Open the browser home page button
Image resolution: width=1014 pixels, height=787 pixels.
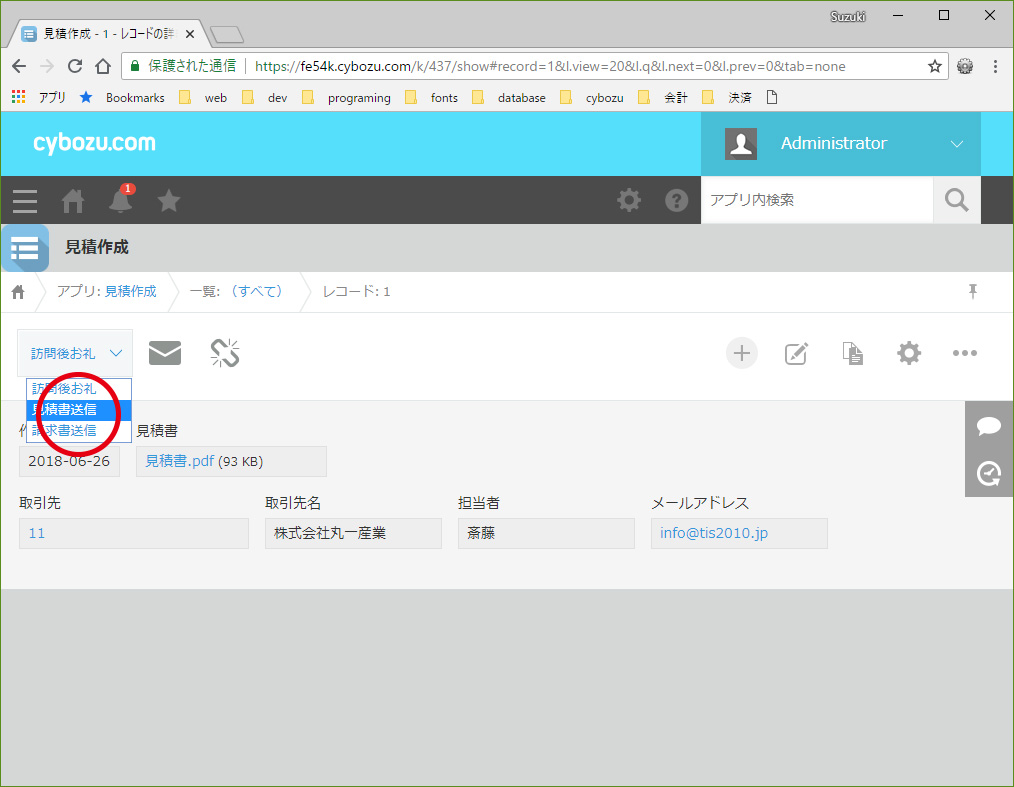tap(103, 66)
